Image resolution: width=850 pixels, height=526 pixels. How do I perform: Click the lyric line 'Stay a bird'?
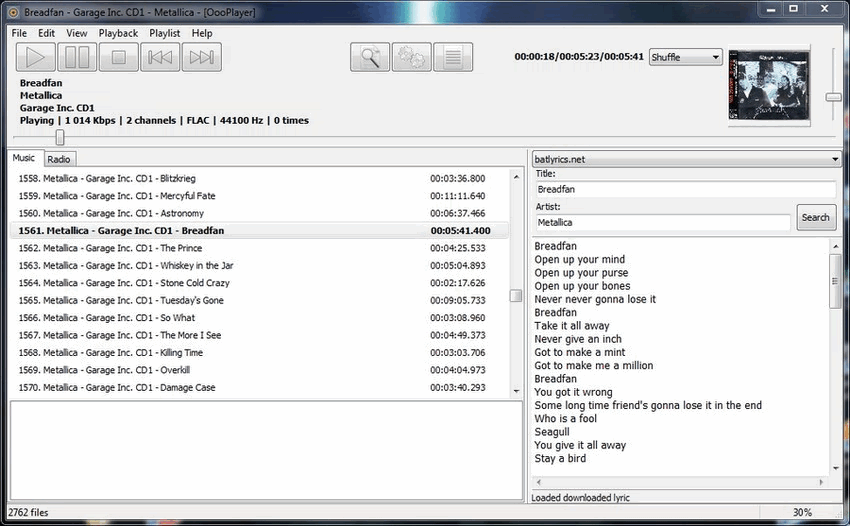click(x=560, y=458)
